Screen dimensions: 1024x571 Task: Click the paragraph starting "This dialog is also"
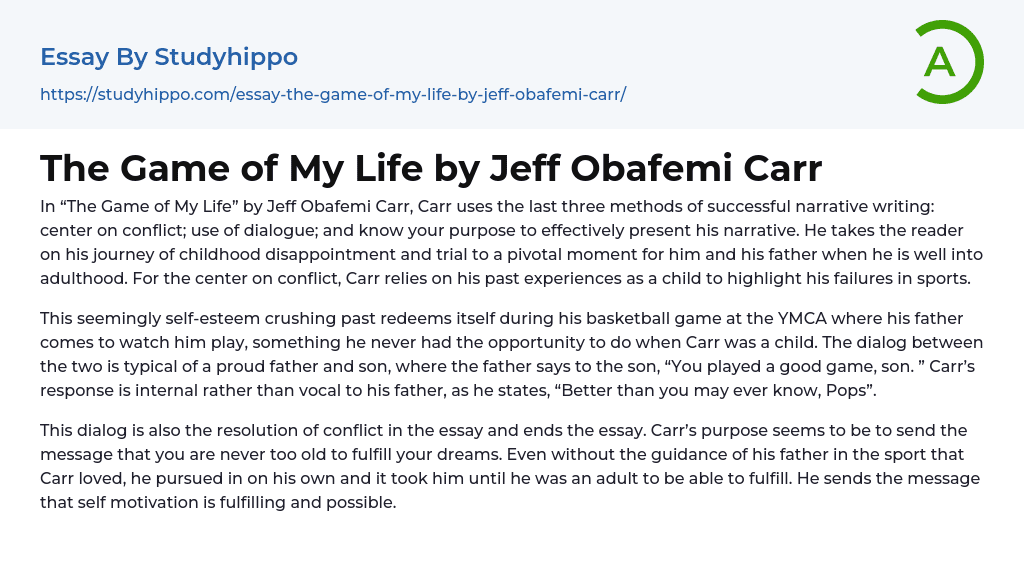pos(511,466)
